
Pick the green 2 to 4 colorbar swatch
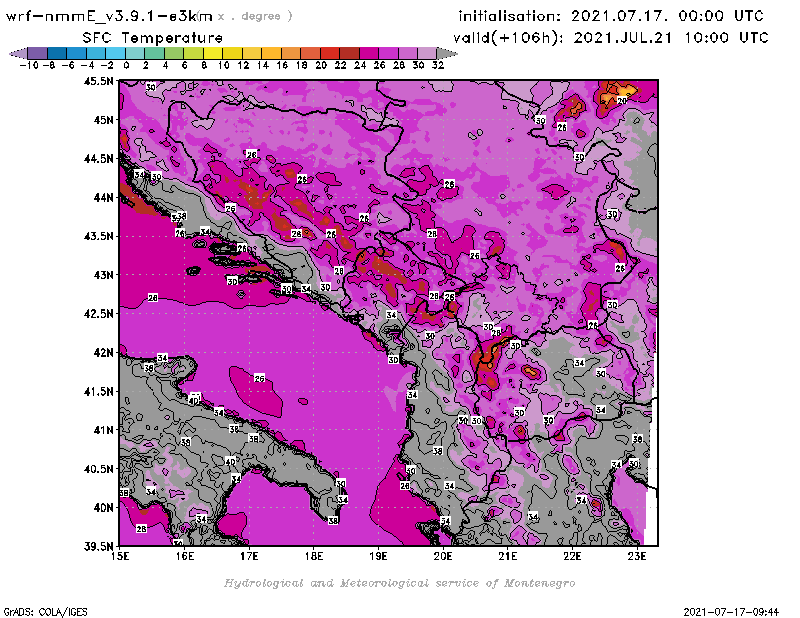click(x=155, y=53)
